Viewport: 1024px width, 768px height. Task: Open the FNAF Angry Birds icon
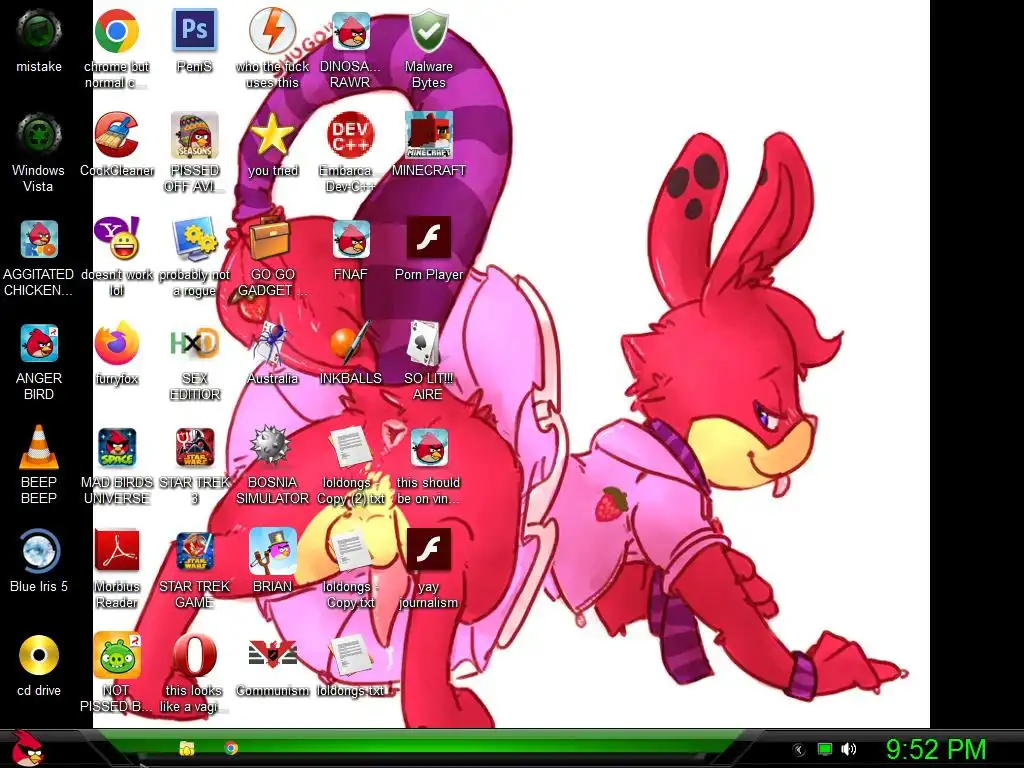[x=351, y=238]
